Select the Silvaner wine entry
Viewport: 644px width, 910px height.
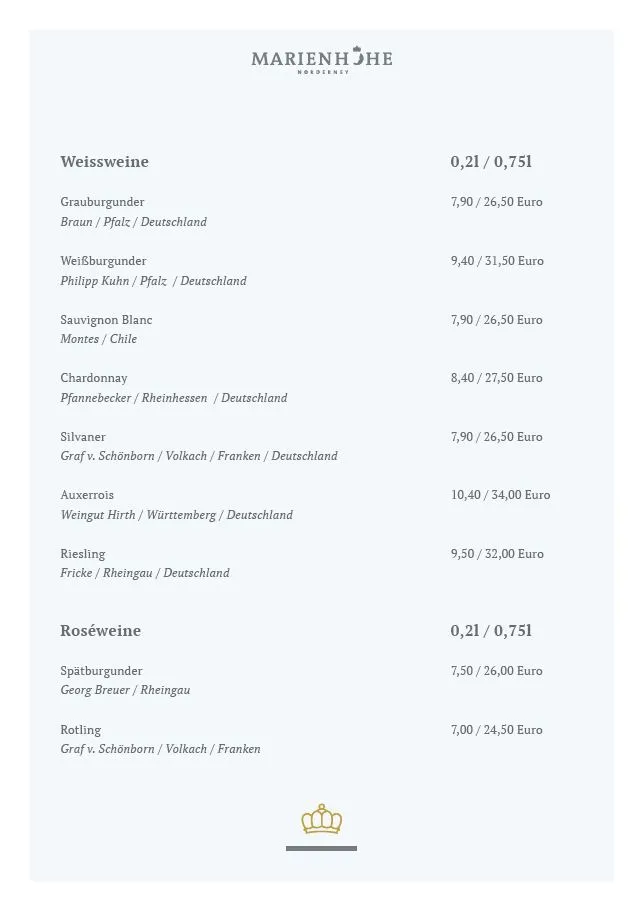(83, 437)
